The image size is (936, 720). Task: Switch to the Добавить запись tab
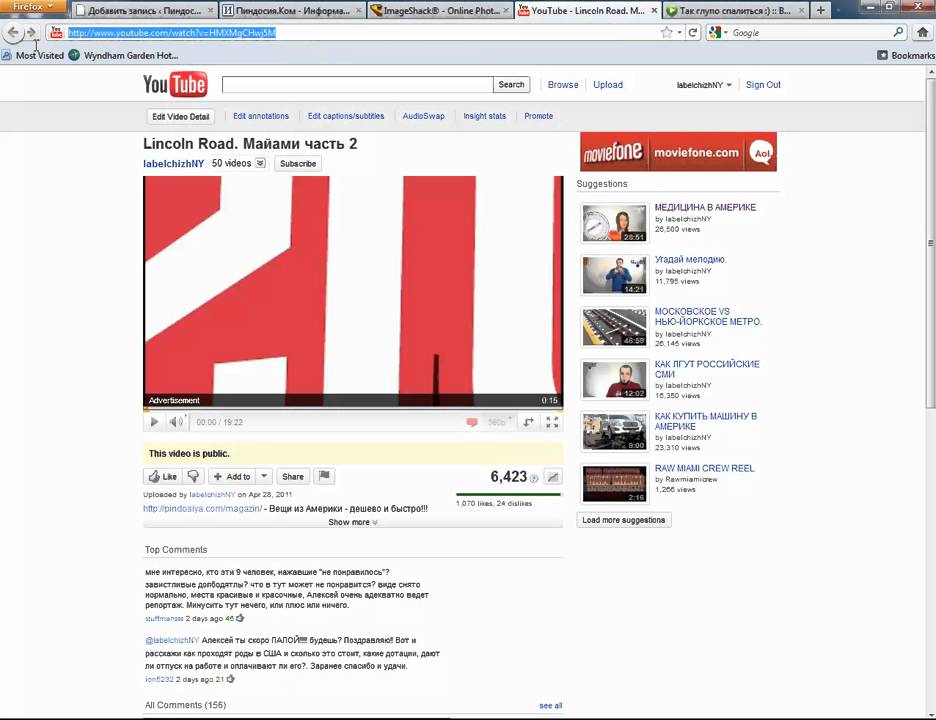pos(144,11)
